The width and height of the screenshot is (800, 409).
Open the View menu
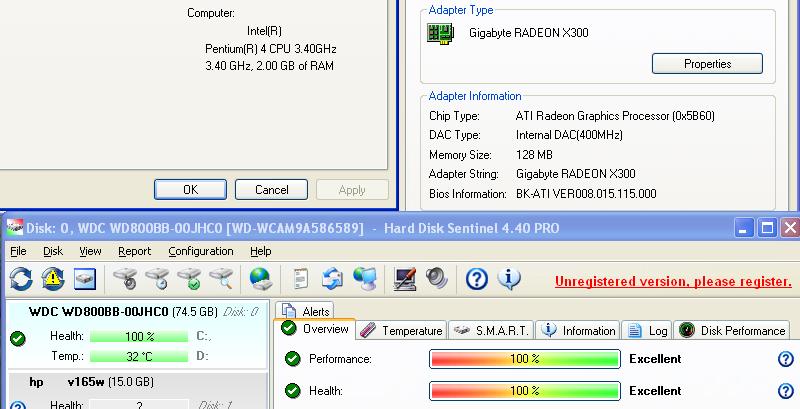coord(90,251)
